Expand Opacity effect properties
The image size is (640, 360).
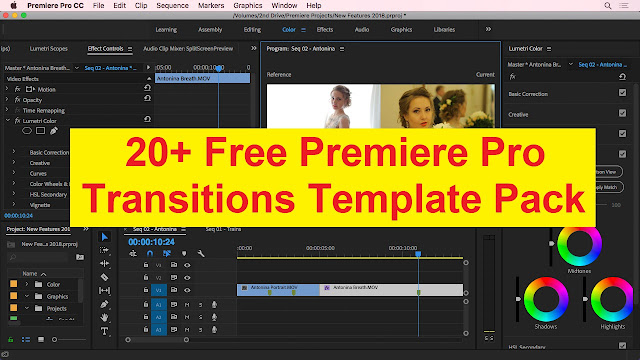[x=7, y=99]
